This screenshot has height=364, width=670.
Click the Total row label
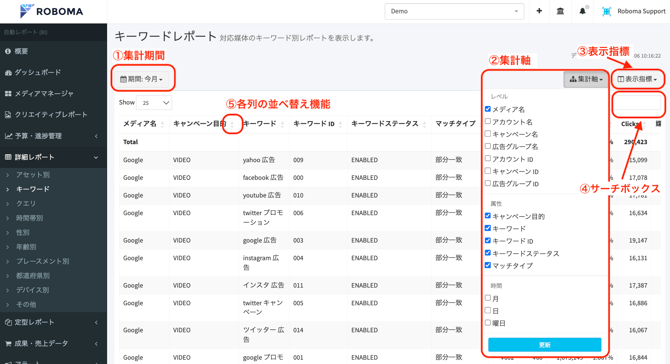(131, 142)
